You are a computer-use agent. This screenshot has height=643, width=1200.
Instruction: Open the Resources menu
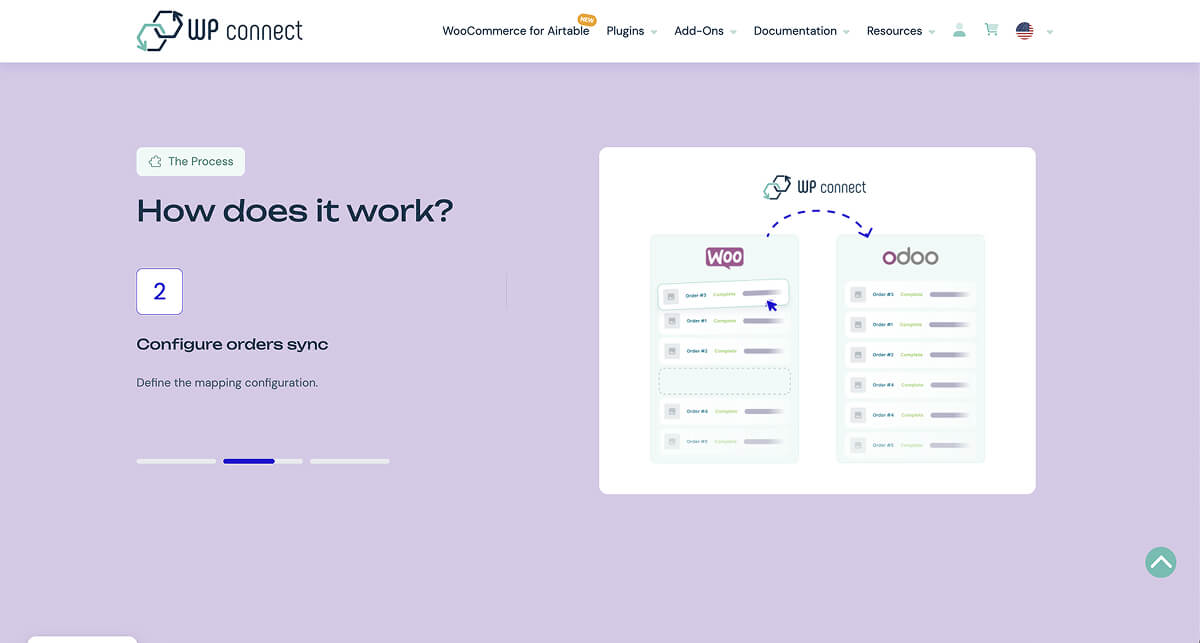point(894,31)
